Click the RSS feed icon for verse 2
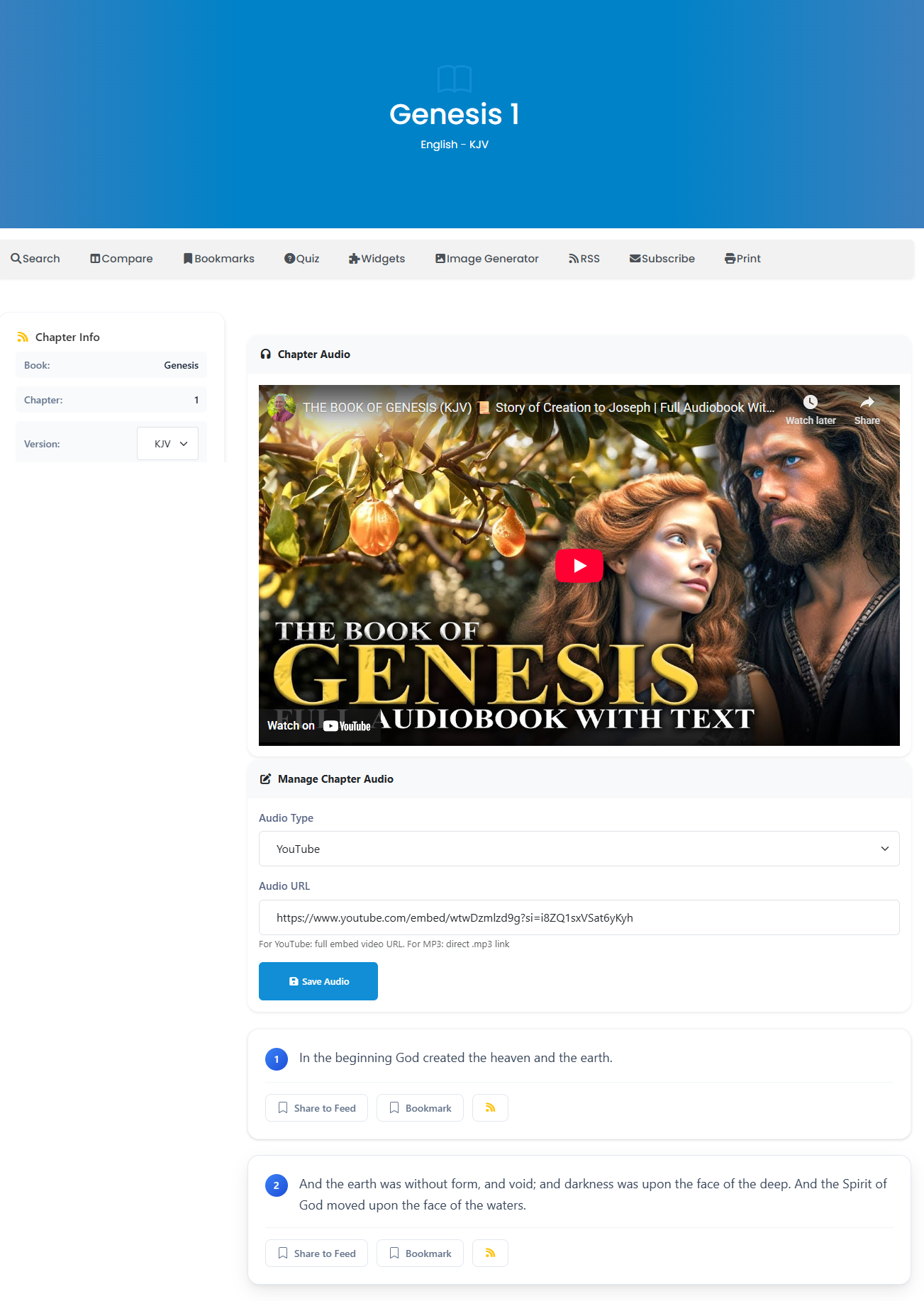The image size is (924, 1301). 490,1253
